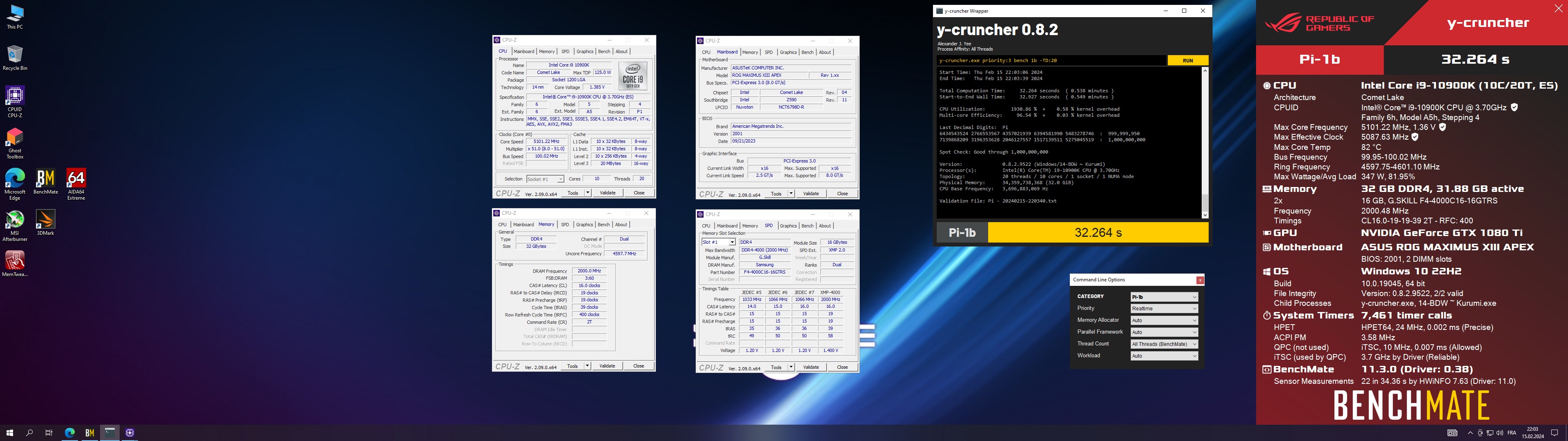Click Validate in the CPU-Z SPD window
Image resolution: width=1568 pixels, height=441 pixels.
point(811,367)
